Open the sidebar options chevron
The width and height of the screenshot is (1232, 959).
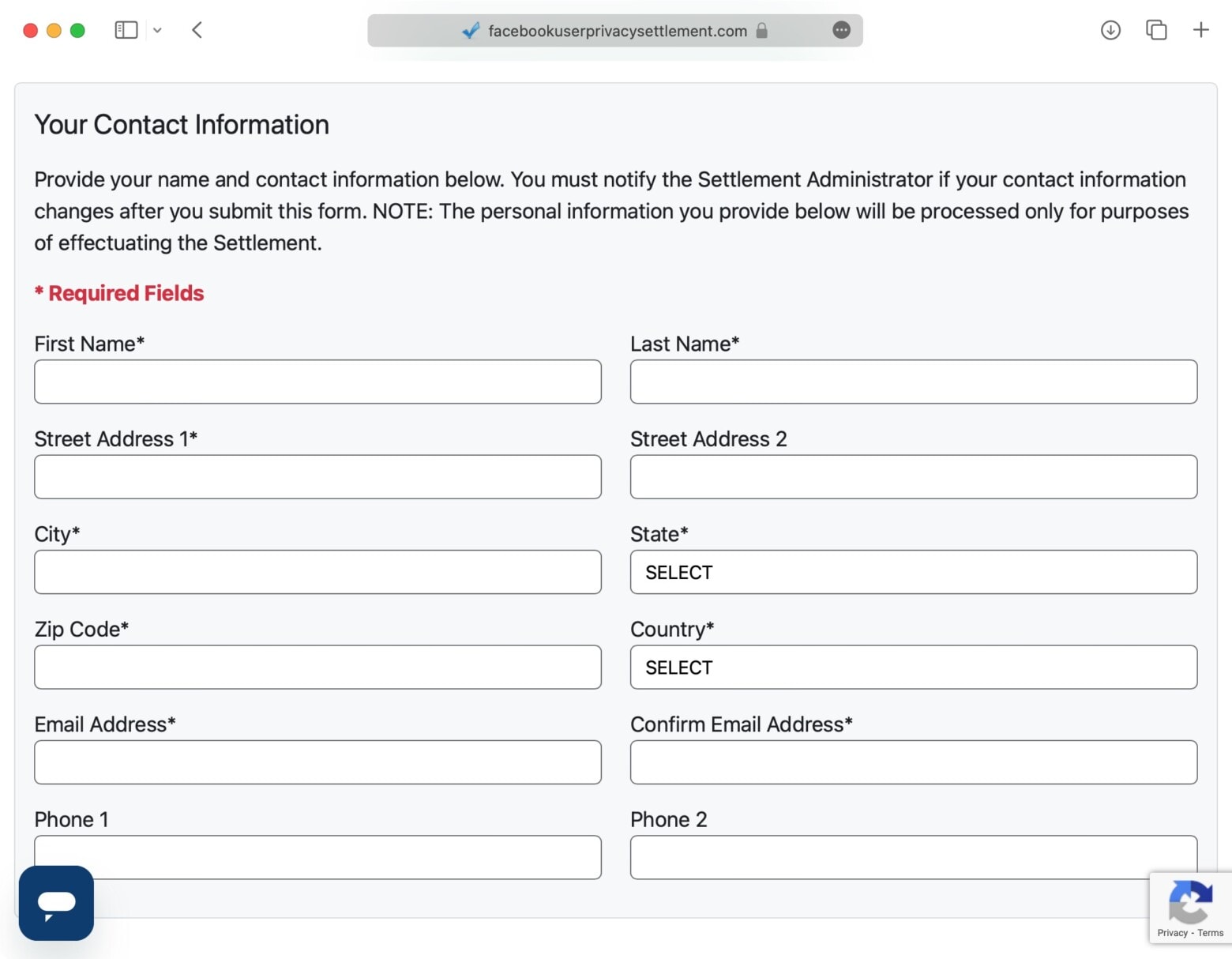[x=157, y=30]
